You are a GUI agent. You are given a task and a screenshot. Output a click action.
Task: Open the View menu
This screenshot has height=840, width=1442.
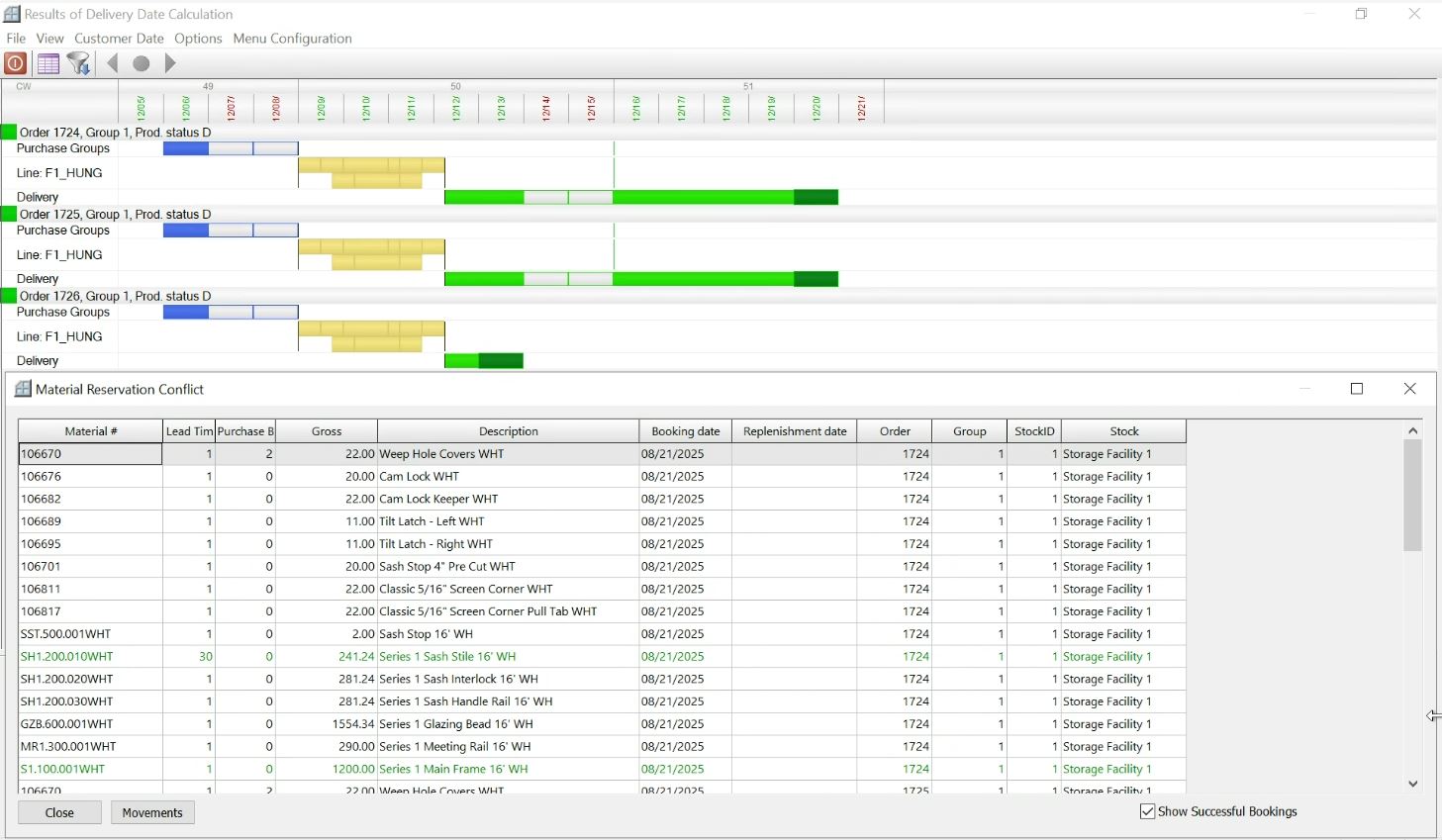tap(49, 38)
